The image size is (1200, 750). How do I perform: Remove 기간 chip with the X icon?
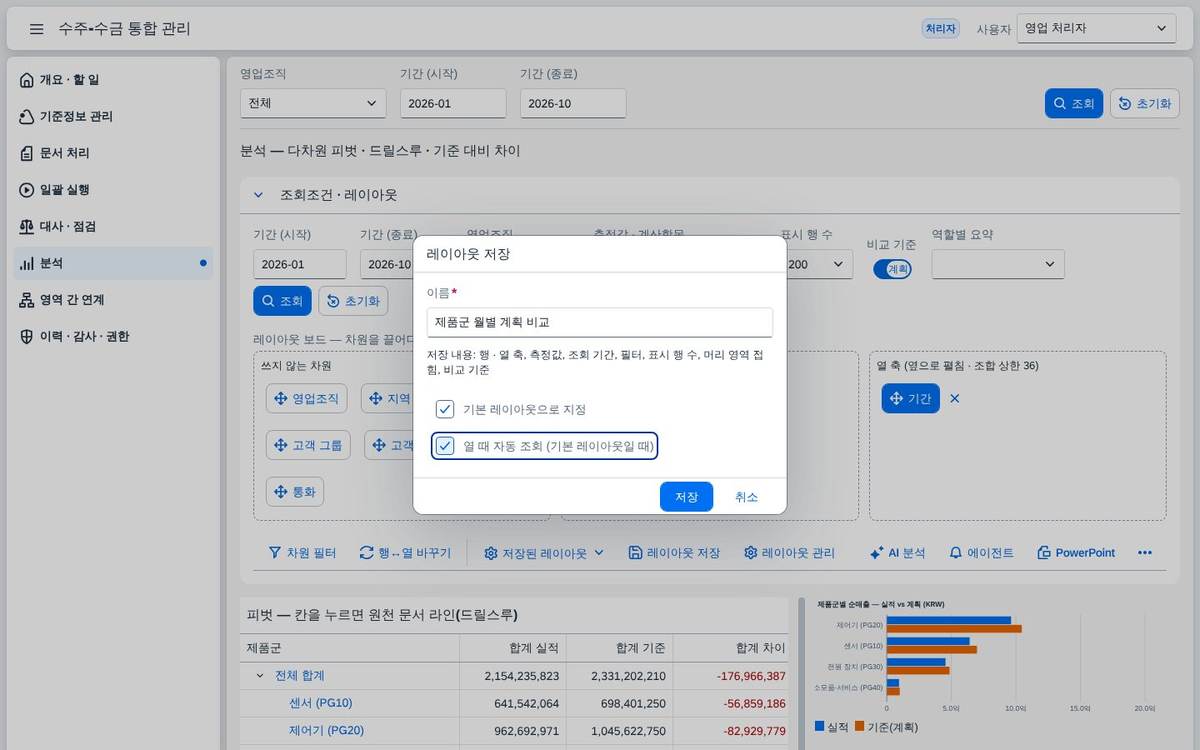(x=955, y=398)
